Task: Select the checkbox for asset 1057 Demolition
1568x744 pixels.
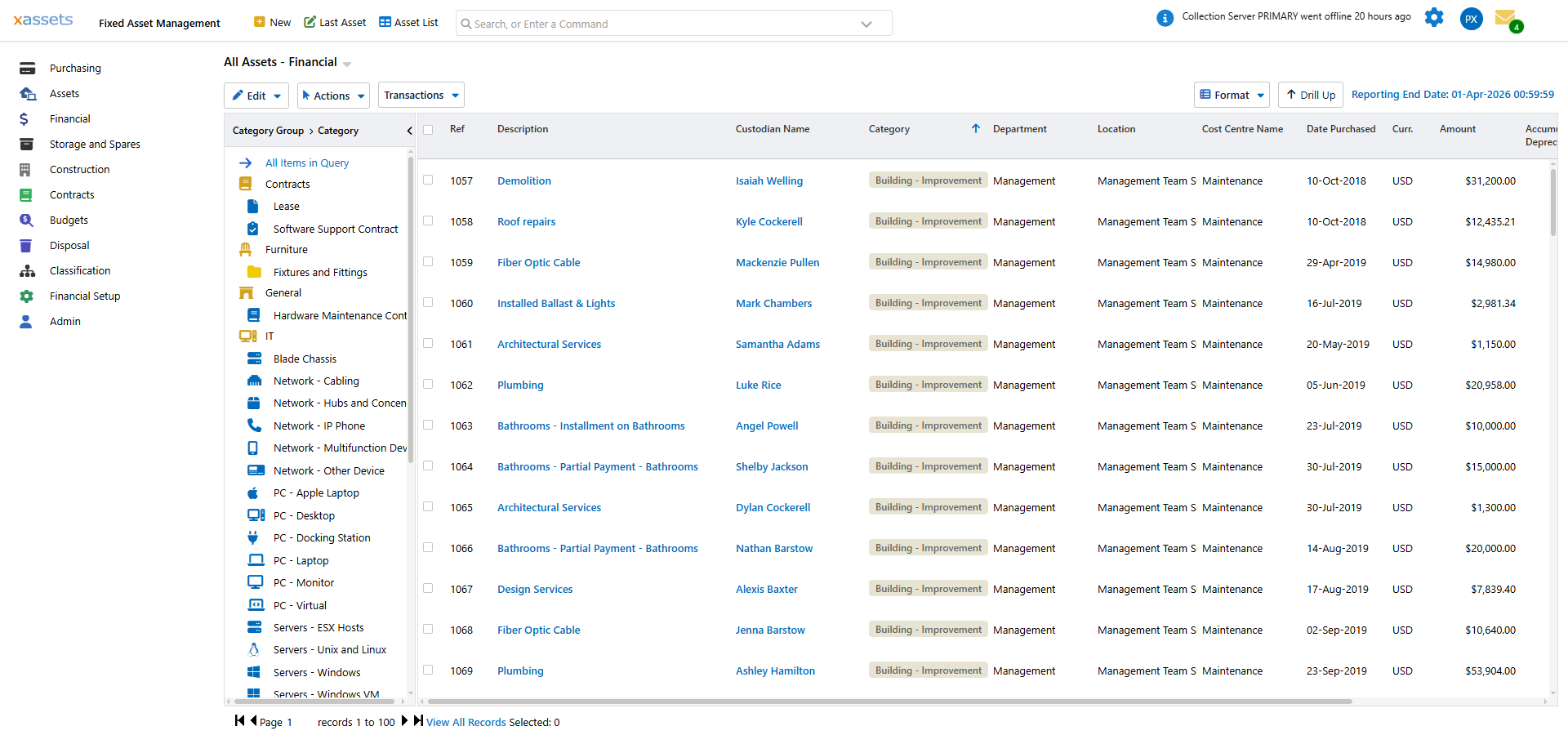Action: tap(428, 180)
